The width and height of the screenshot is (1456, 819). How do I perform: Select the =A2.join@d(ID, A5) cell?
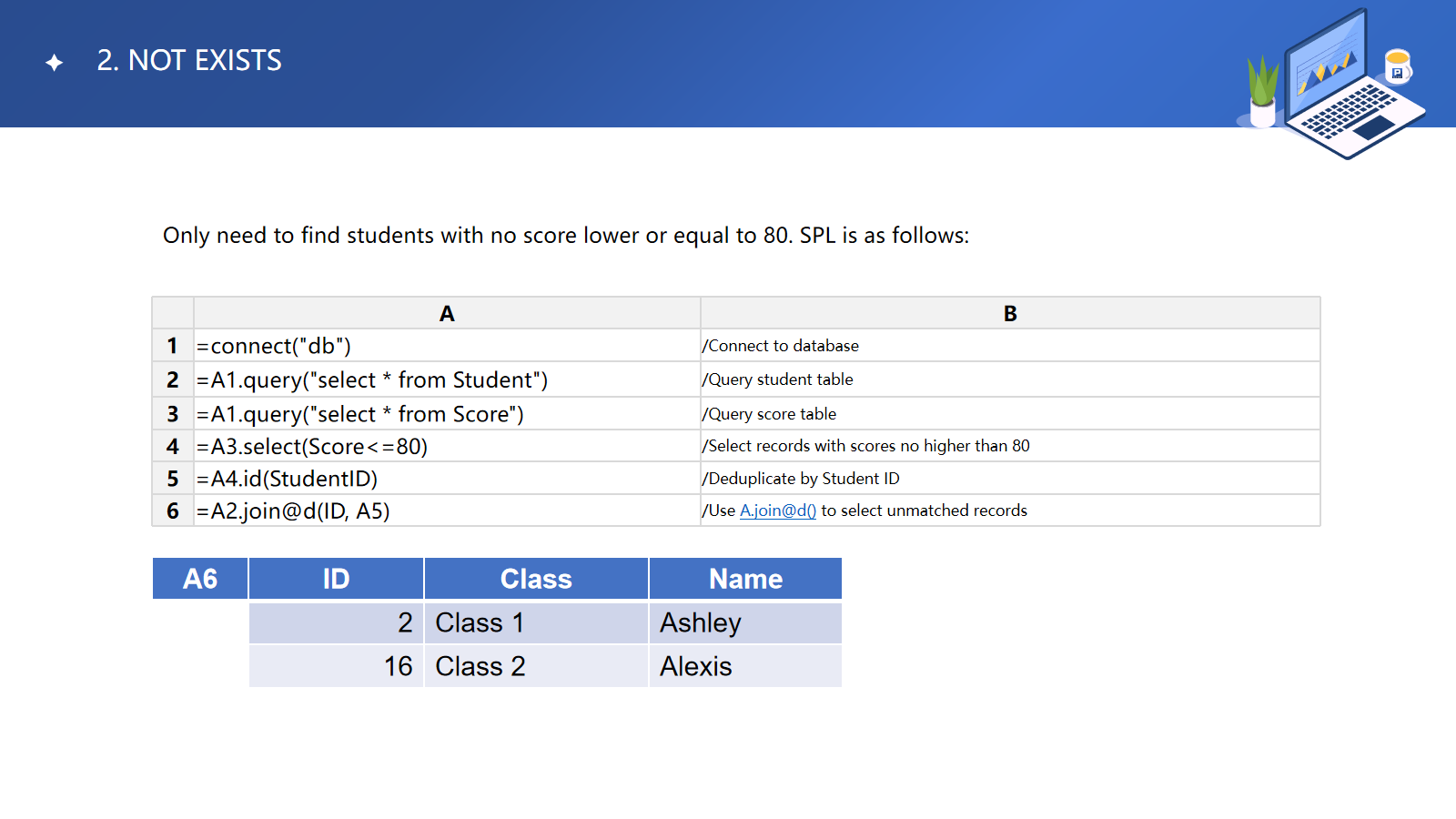(x=447, y=511)
